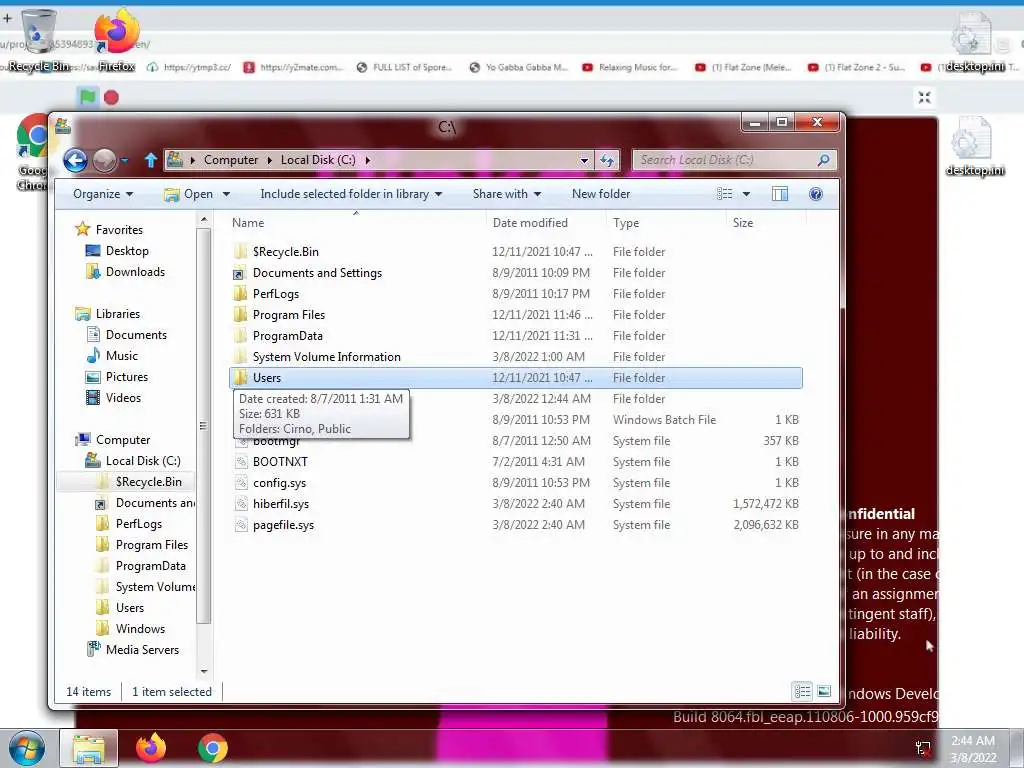Sort by the Type column header
The height and width of the screenshot is (768, 1024).
click(x=626, y=223)
